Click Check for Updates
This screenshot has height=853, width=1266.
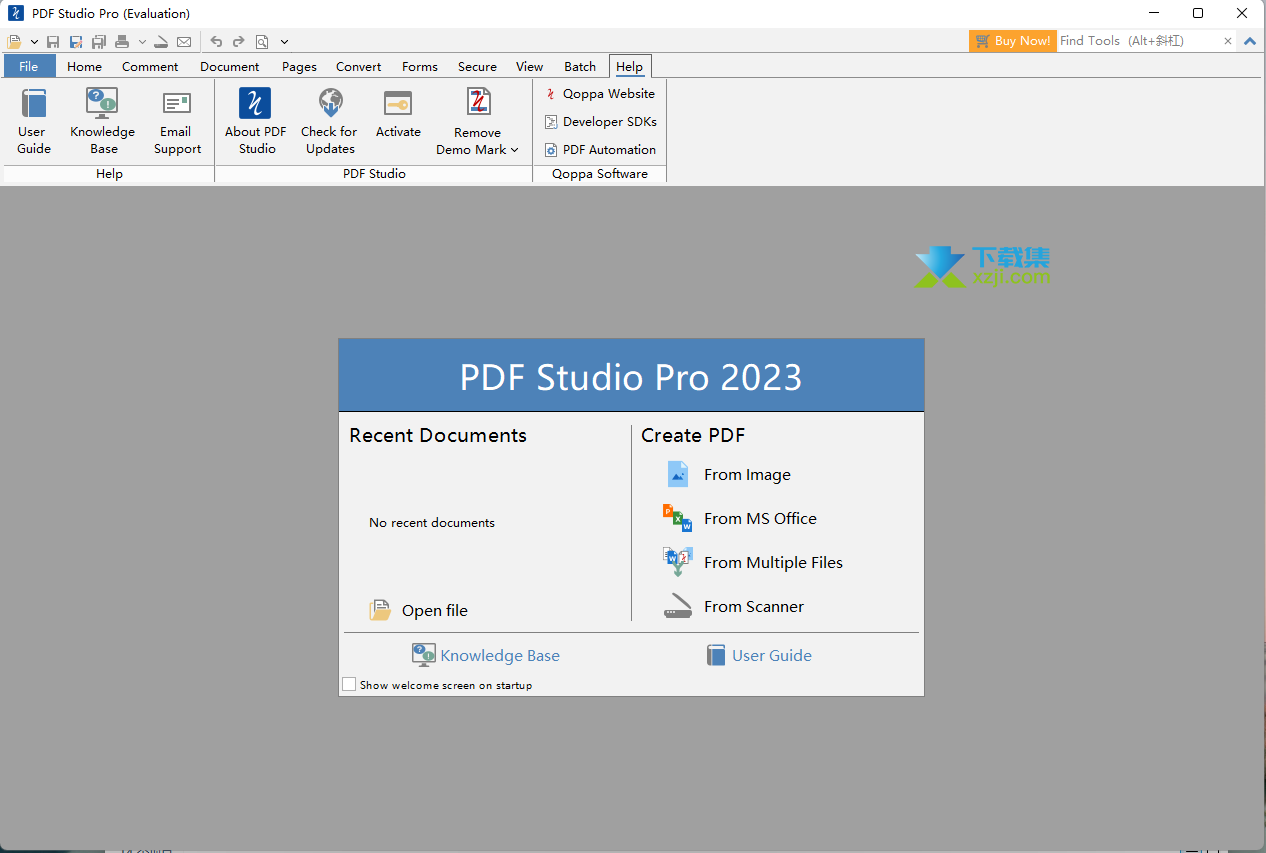pos(330,121)
